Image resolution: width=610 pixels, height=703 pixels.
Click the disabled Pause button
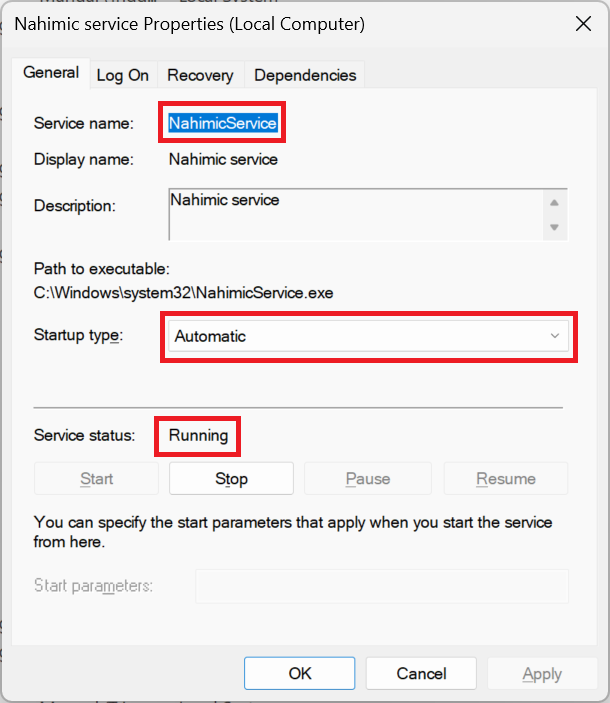367,479
